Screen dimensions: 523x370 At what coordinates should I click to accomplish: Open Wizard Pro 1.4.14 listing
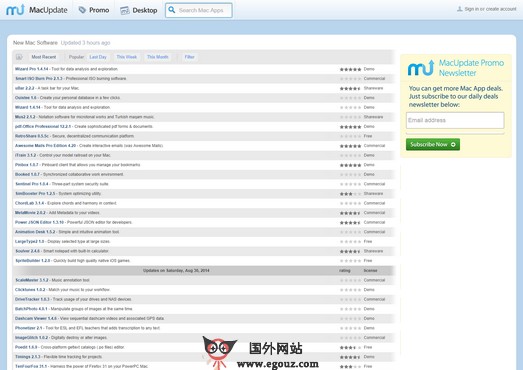pyautogui.click(x=32, y=69)
